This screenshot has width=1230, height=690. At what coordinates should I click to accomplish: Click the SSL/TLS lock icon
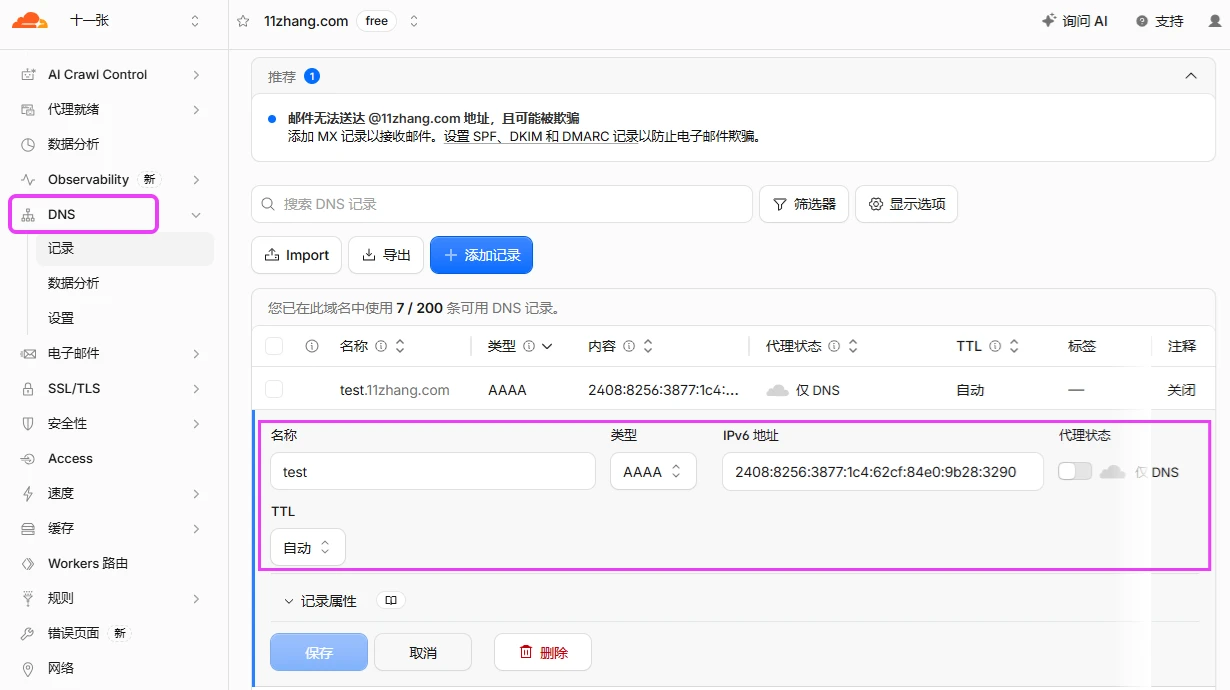[x=28, y=389]
